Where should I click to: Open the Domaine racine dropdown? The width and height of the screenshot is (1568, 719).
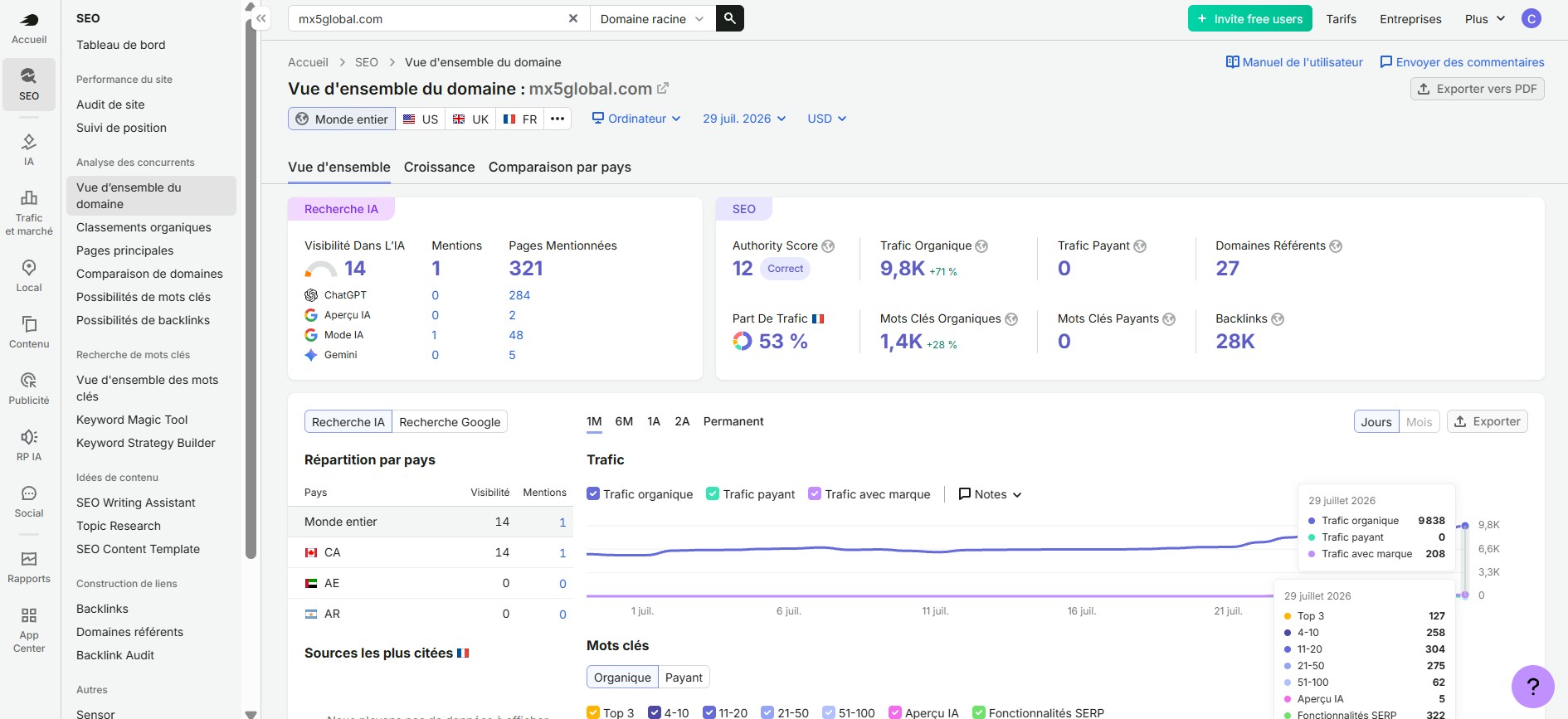click(652, 18)
